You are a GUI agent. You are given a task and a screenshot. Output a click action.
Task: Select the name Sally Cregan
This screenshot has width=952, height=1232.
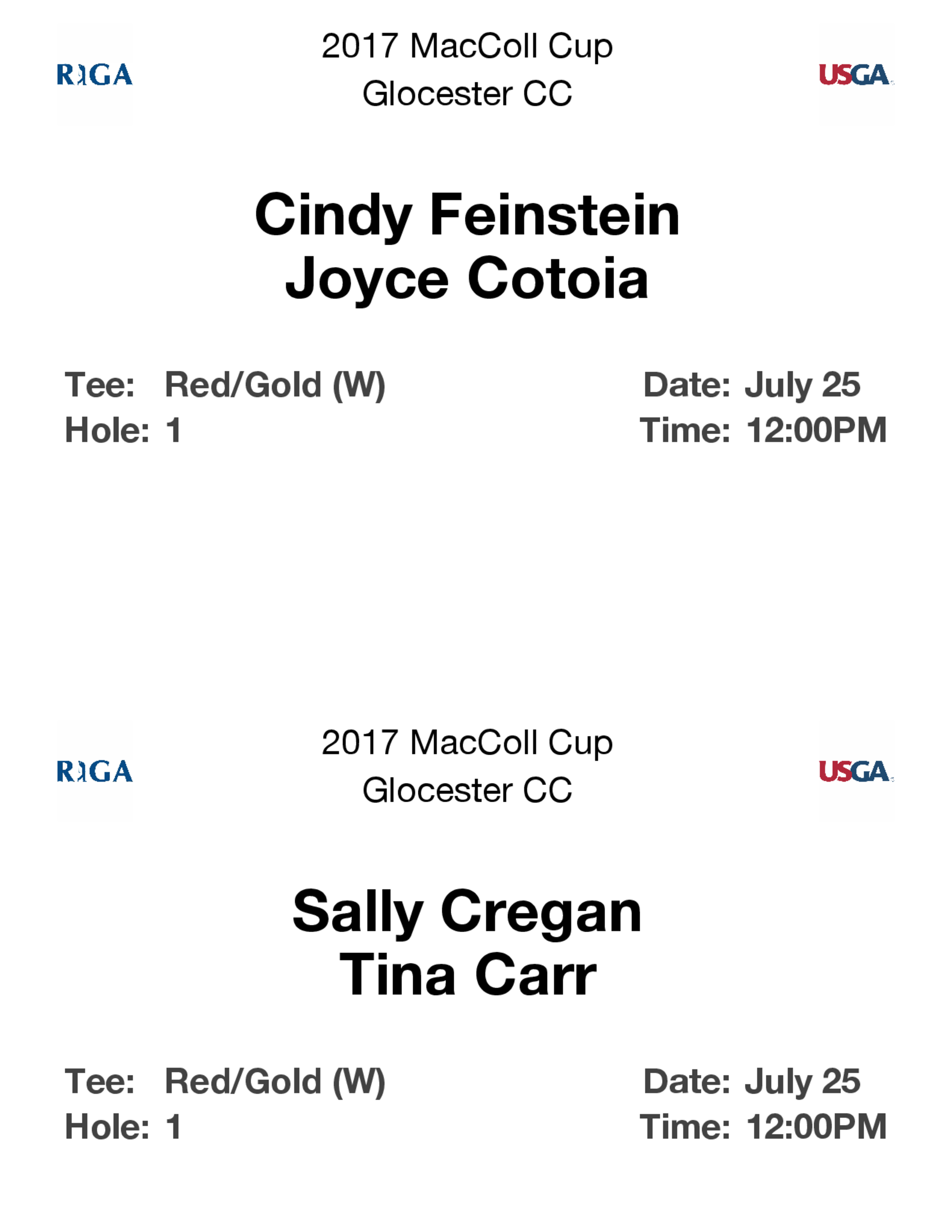(x=467, y=913)
